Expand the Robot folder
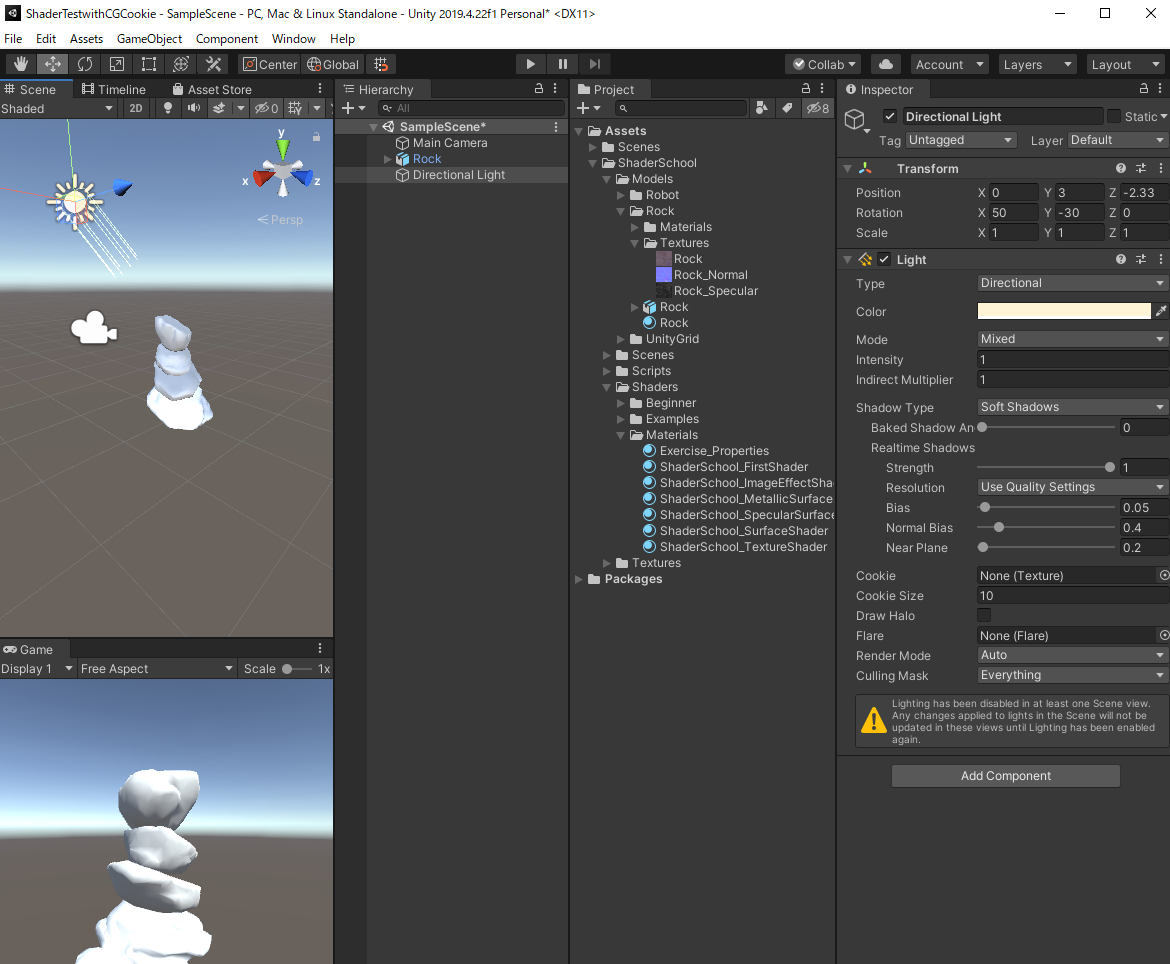The image size is (1170, 964). (621, 195)
